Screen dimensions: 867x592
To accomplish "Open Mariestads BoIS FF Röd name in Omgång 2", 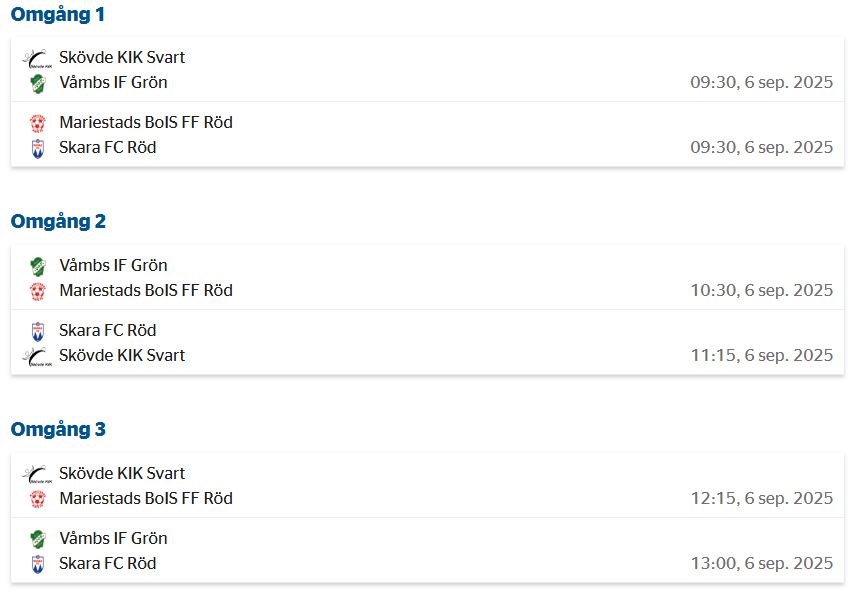I will (146, 291).
